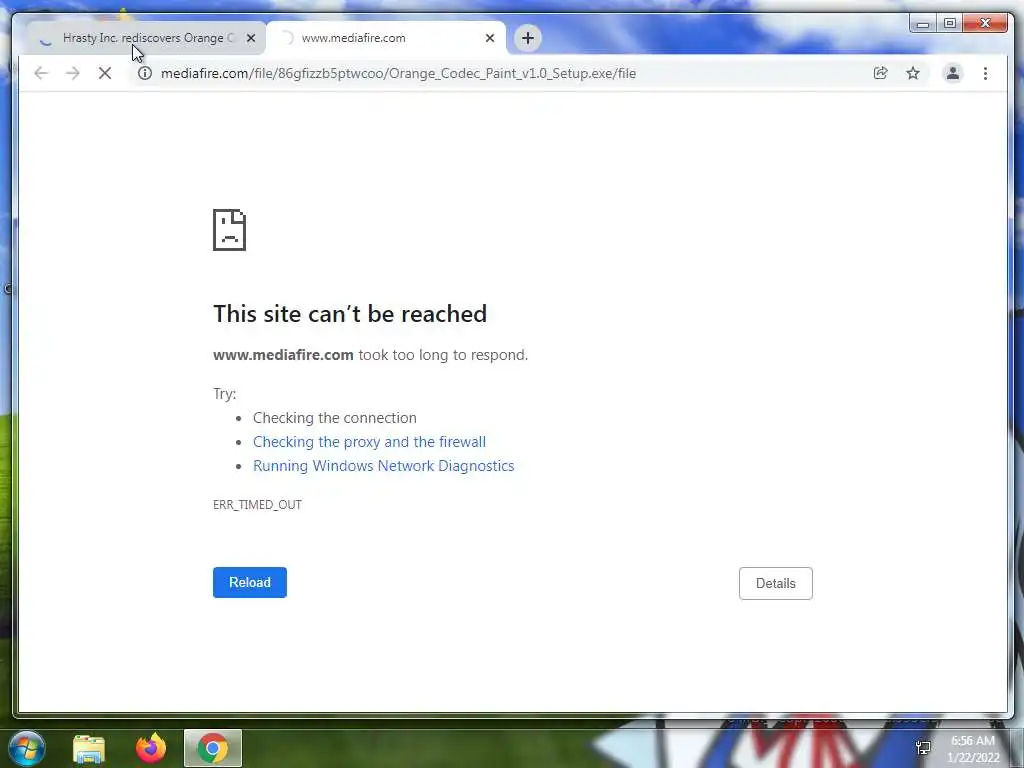
Task: Open the site information icon
Action: [145, 73]
